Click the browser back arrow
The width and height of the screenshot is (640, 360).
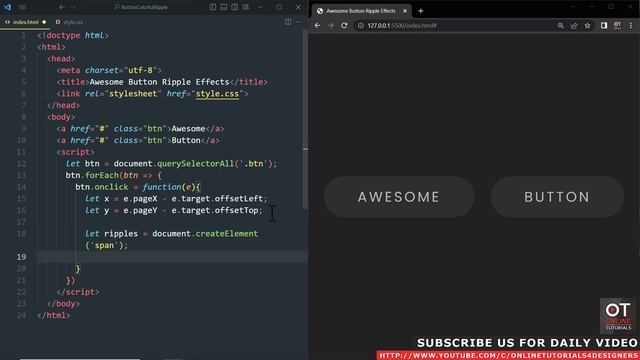pos(318,25)
